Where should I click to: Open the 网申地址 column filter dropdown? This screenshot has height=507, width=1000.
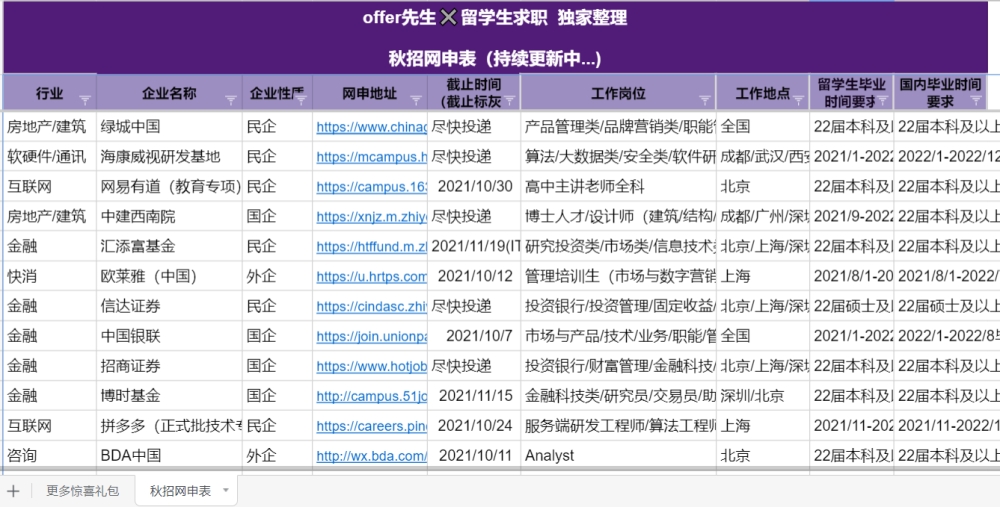(416, 100)
